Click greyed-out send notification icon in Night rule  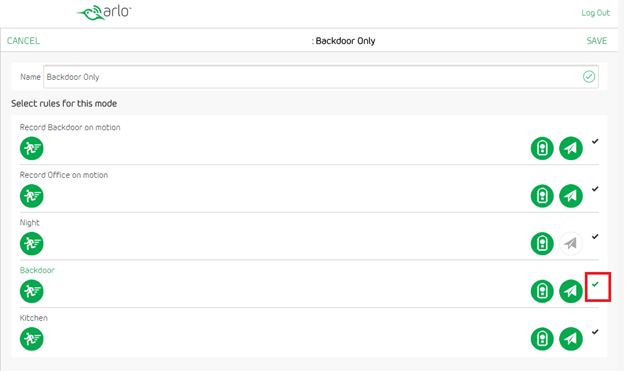point(571,243)
